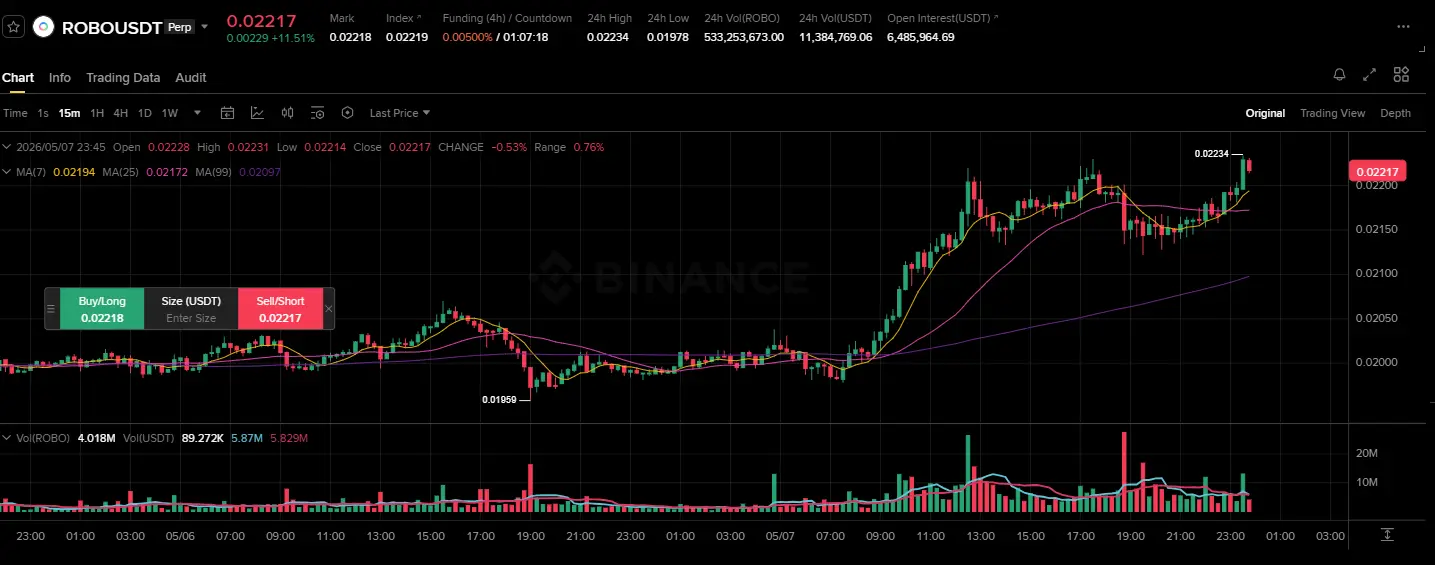Screen dimensions: 1435x565
Task: Click the Perp contract type badge
Action: coord(180,27)
